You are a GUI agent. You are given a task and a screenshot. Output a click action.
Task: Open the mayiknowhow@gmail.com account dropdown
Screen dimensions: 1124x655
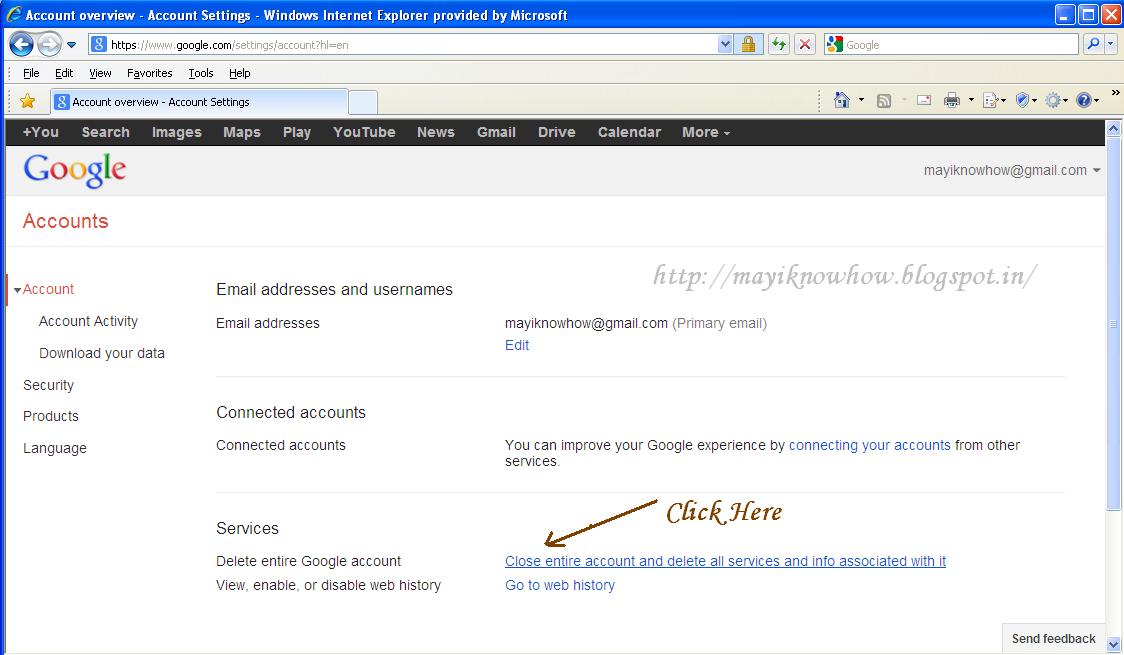tap(1011, 171)
